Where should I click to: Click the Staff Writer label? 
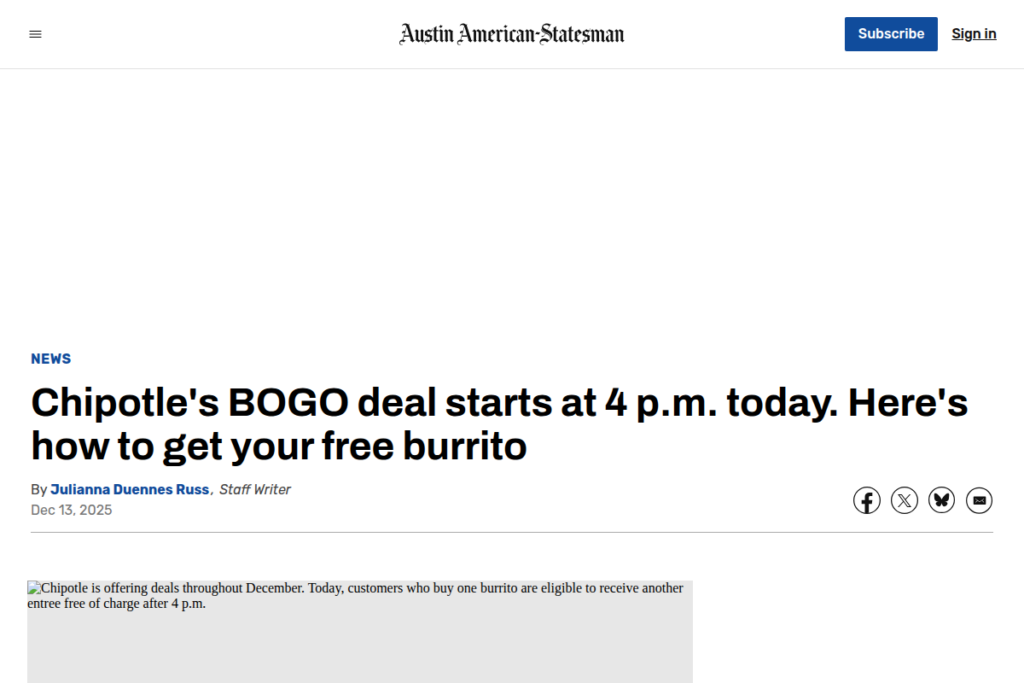[x=255, y=490]
